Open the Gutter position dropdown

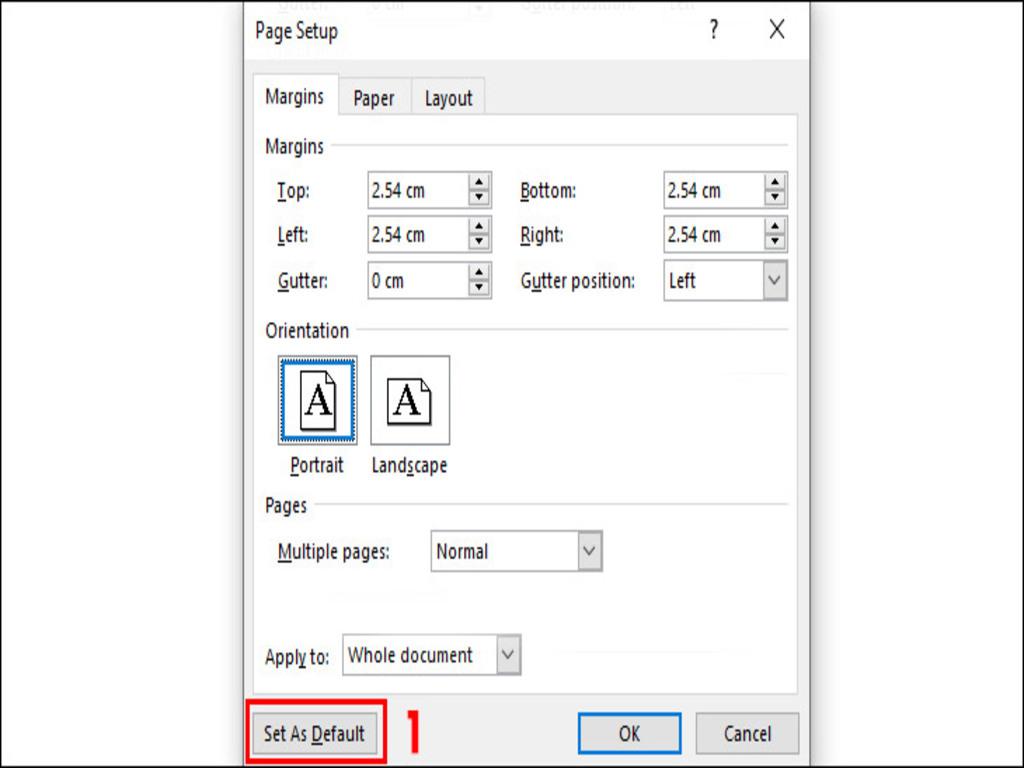(774, 281)
